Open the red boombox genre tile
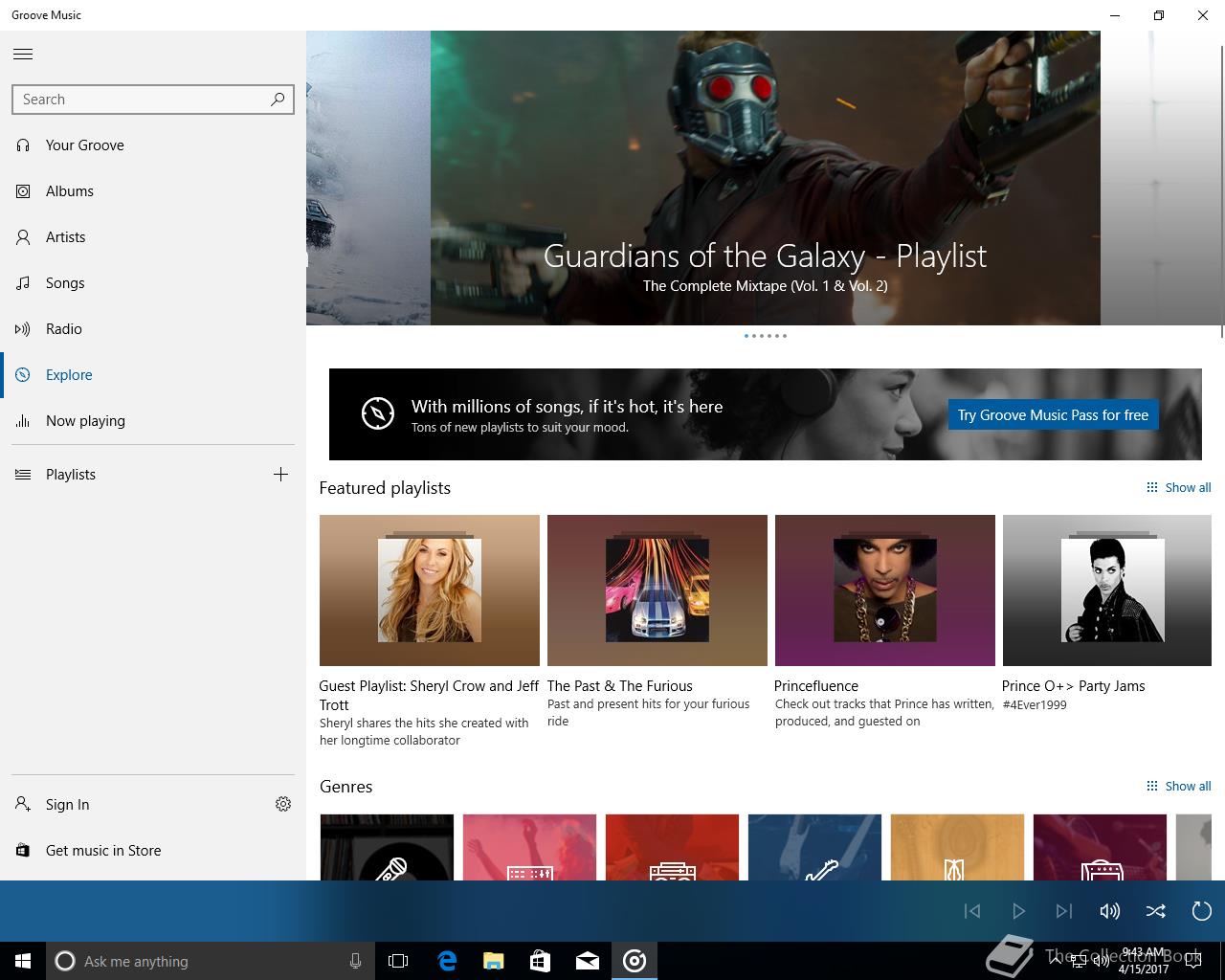This screenshot has height=980, width=1225. (x=672, y=847)
